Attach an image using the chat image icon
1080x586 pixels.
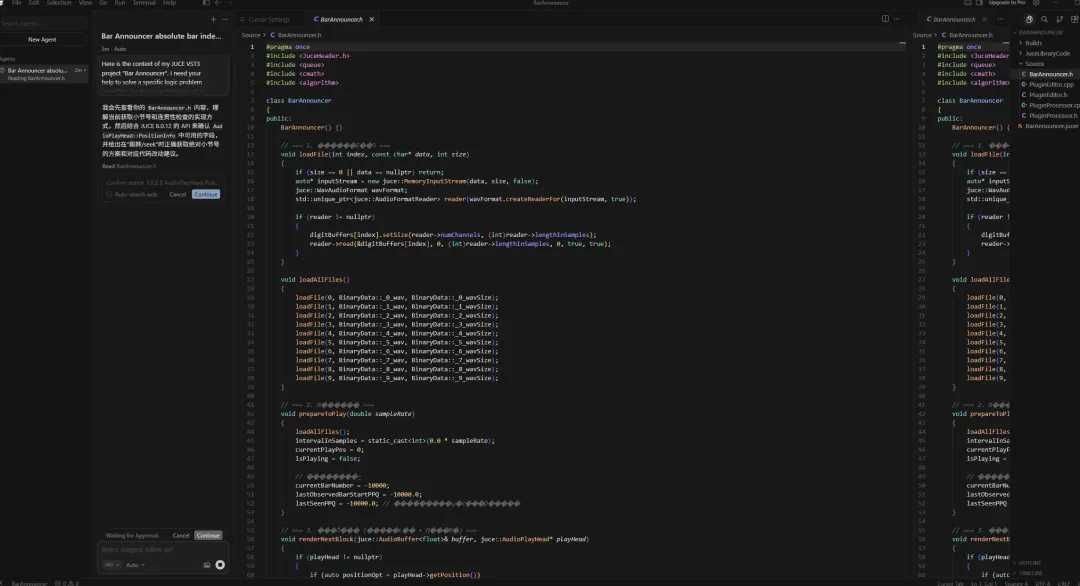(x=207, y=565)
